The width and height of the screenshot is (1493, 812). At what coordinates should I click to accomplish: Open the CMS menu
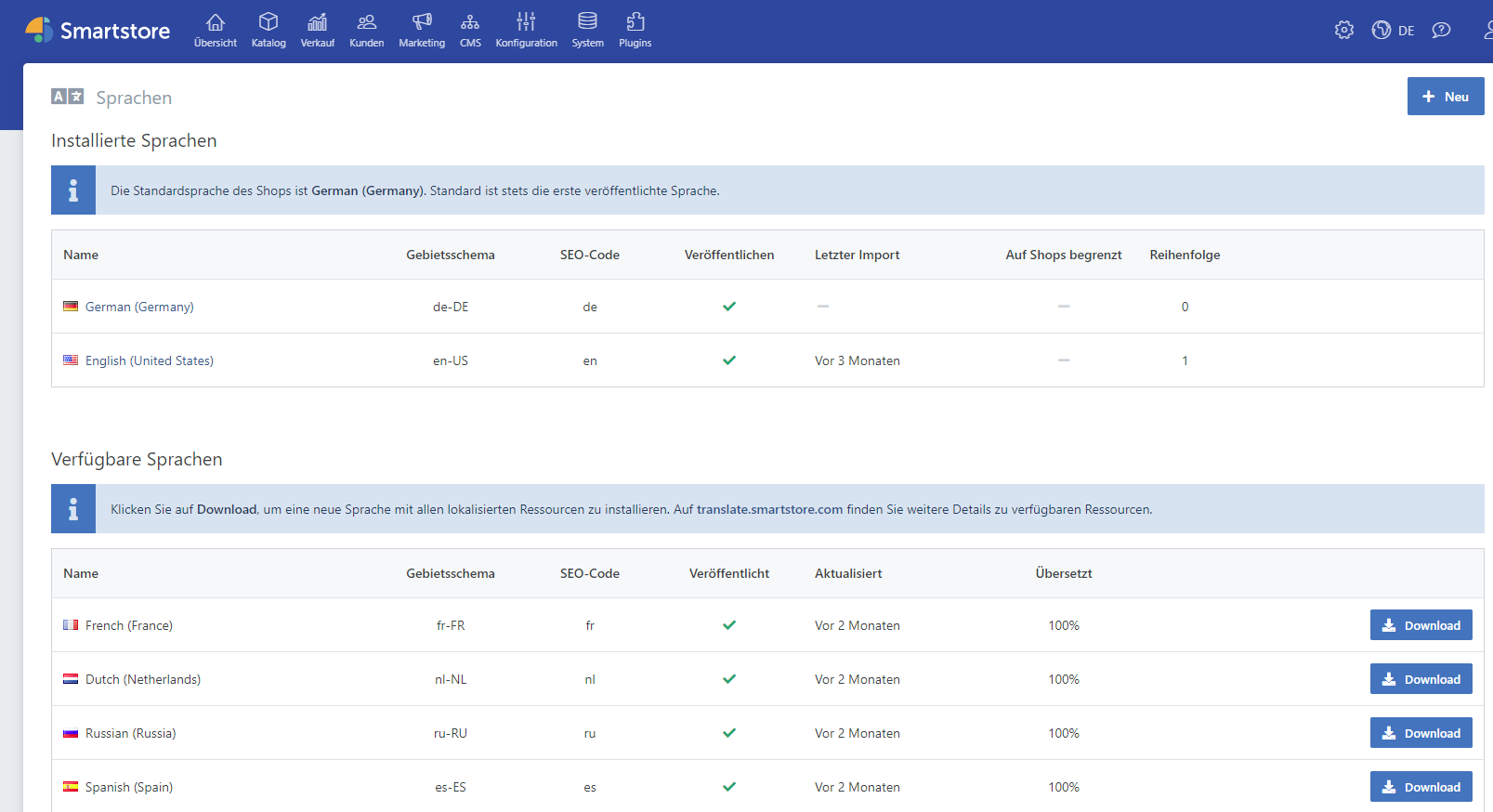[x=470, y=30]
